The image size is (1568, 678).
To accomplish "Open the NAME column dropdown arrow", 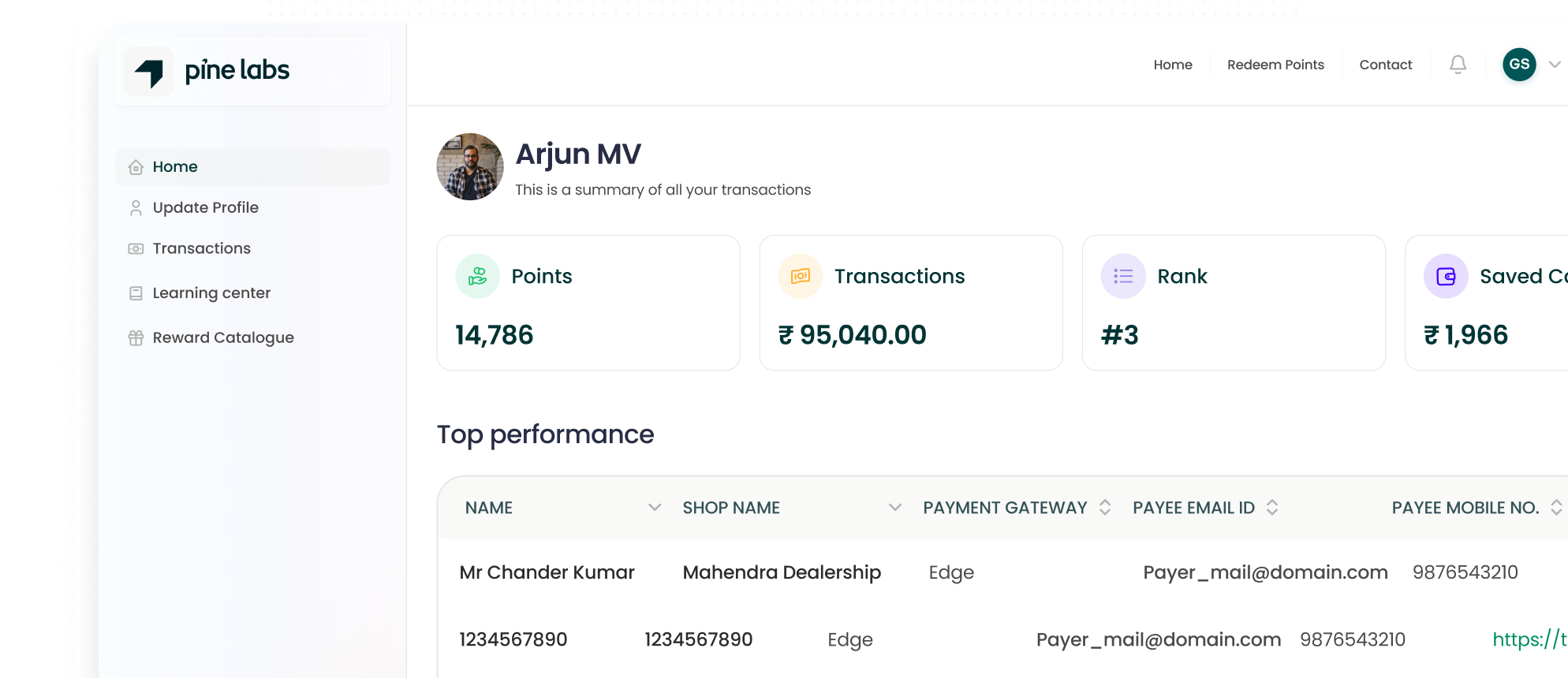I will click(x=655, y=508).
